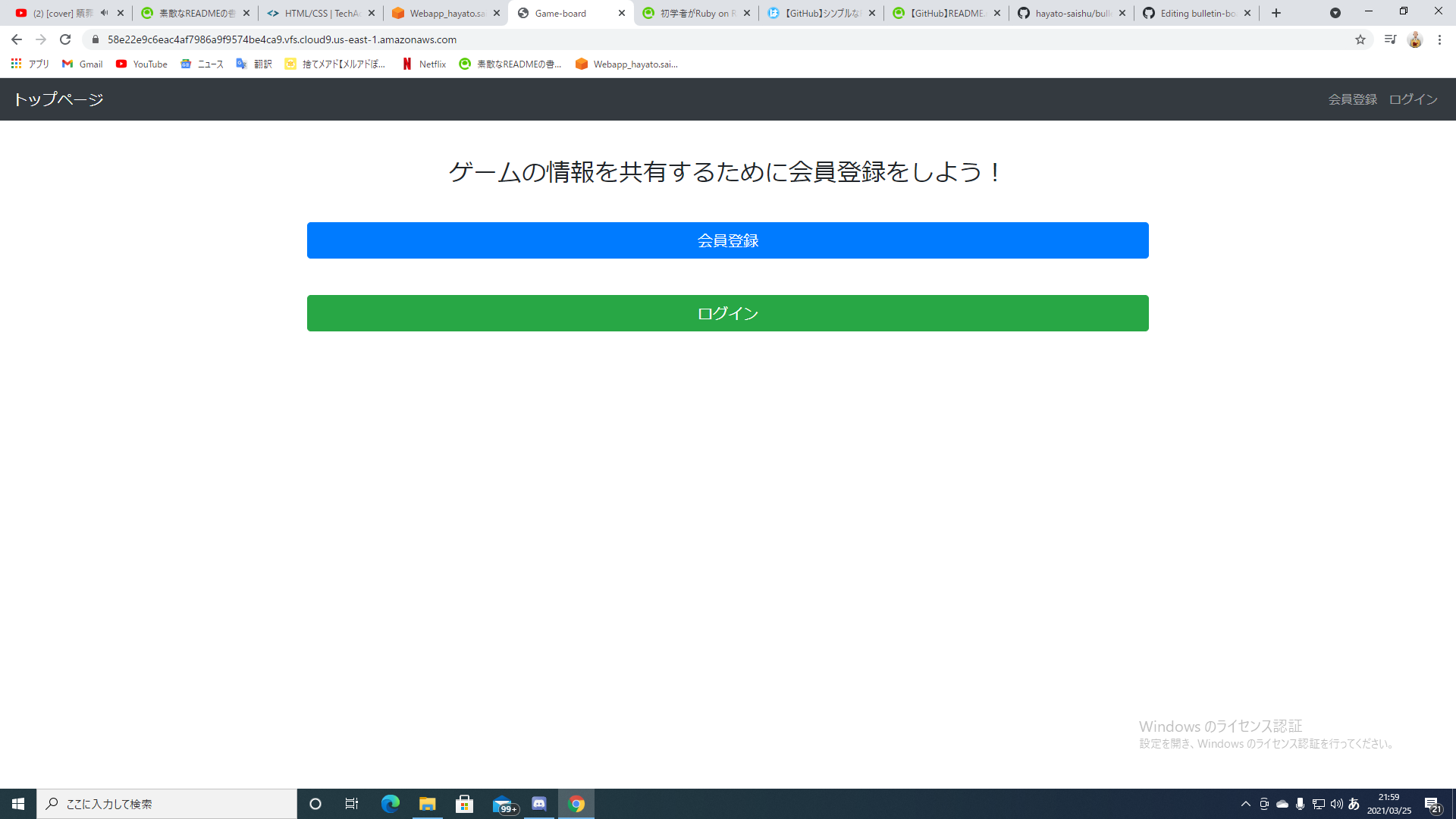
Task: Open the Netflix bookmark
Action: tap(423, 64)
